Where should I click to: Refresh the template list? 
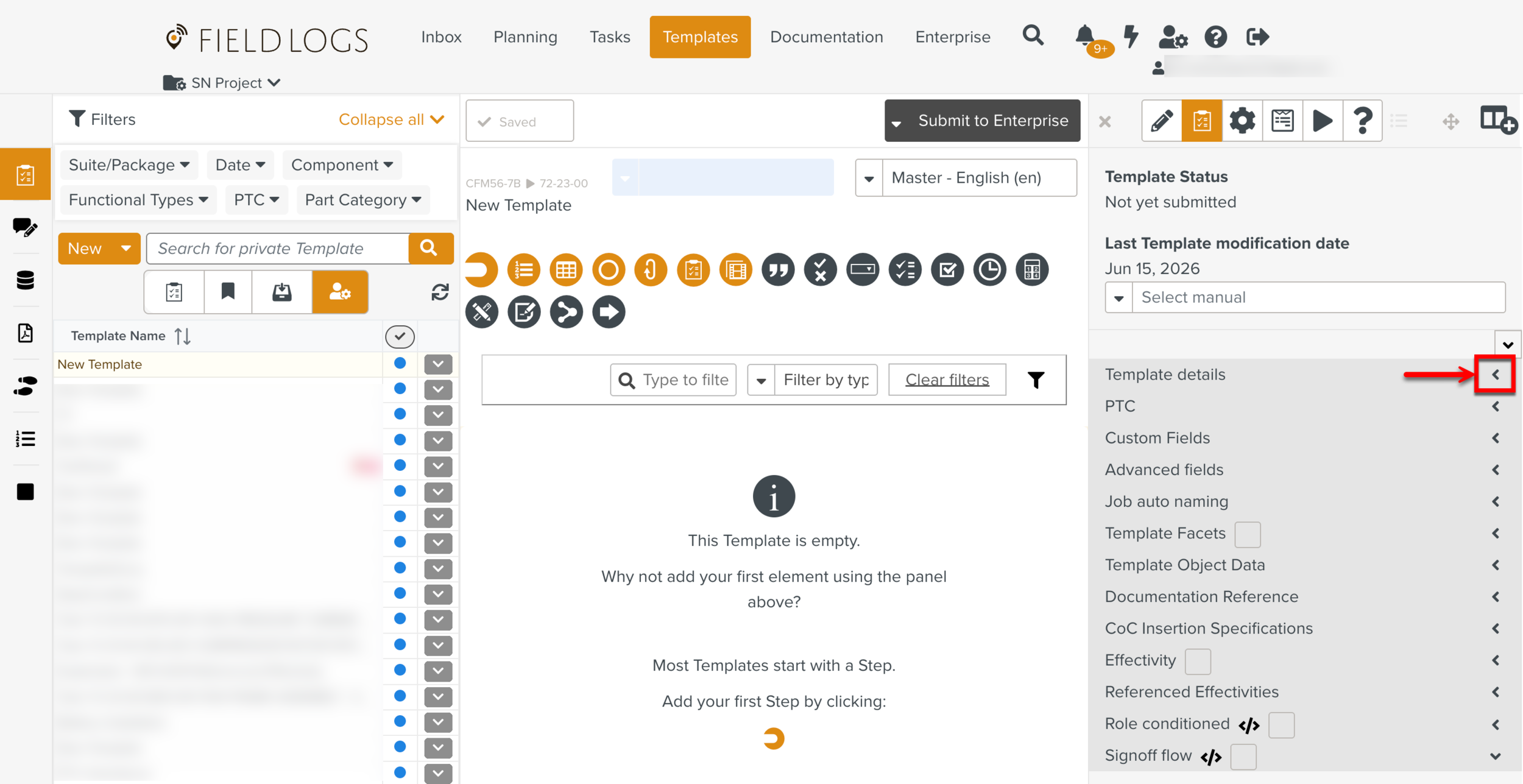pos(440,292)
